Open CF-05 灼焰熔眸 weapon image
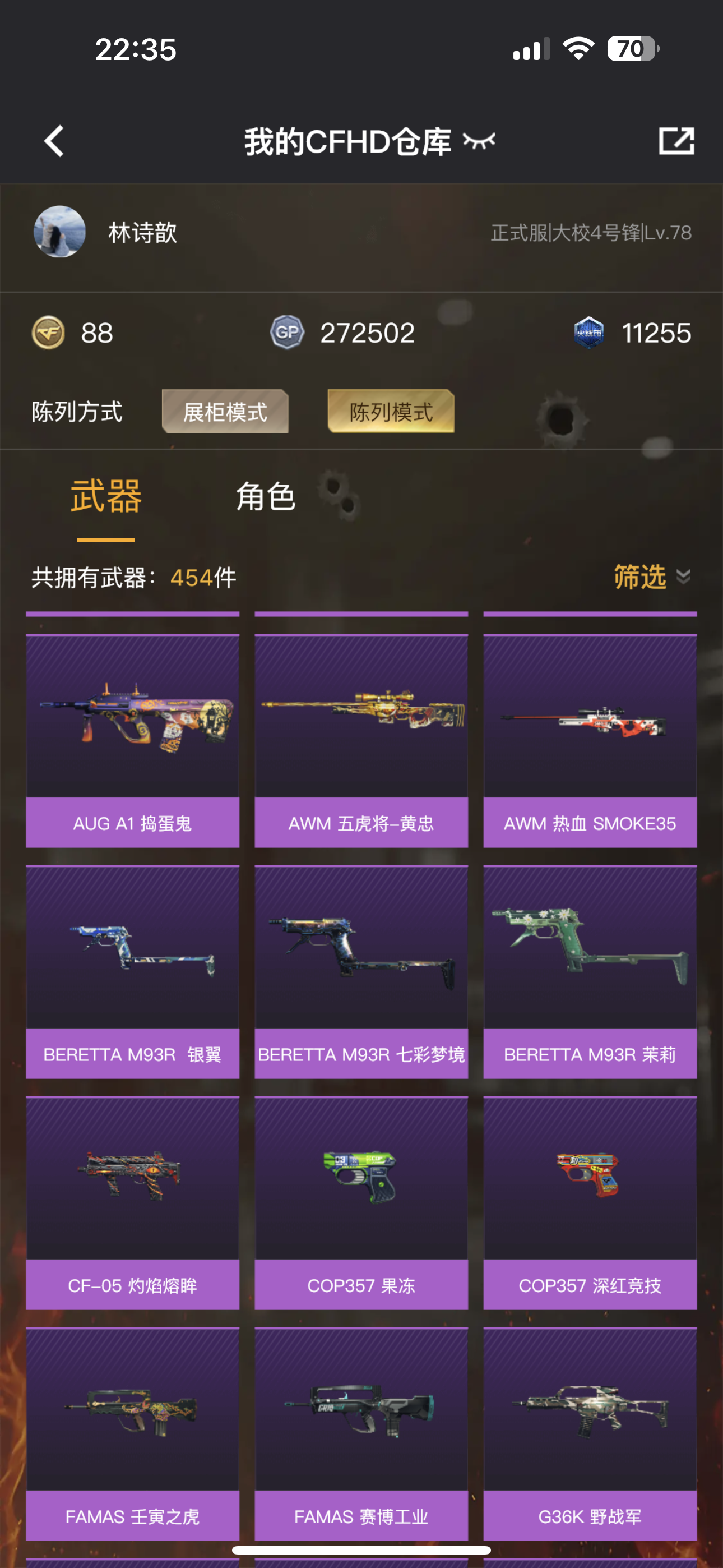723x1568 pixels. click(133, 1178)
